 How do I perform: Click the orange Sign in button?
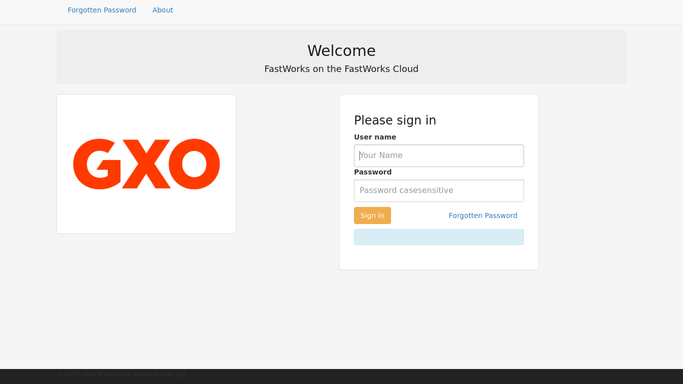pos(372,216)
